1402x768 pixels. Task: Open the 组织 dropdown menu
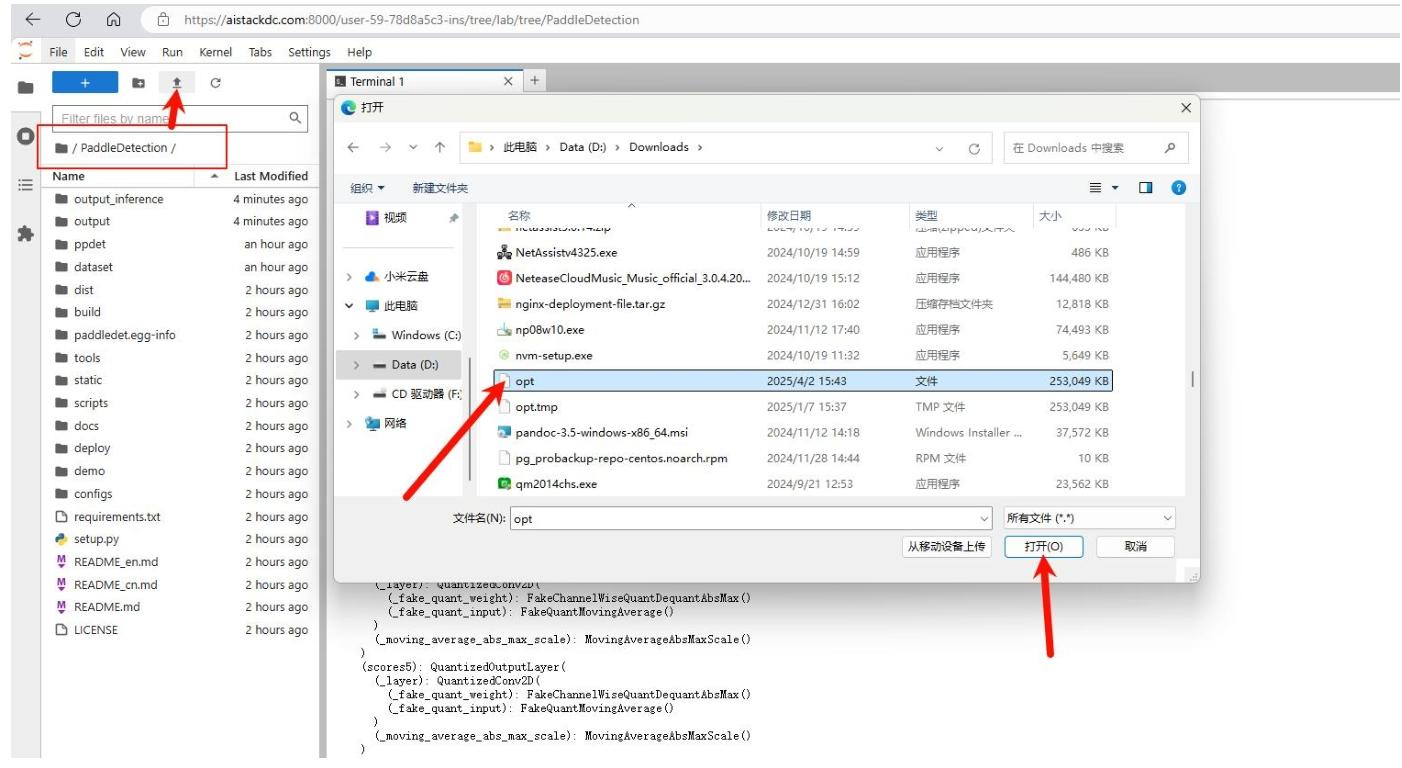[x=368, y=188]
